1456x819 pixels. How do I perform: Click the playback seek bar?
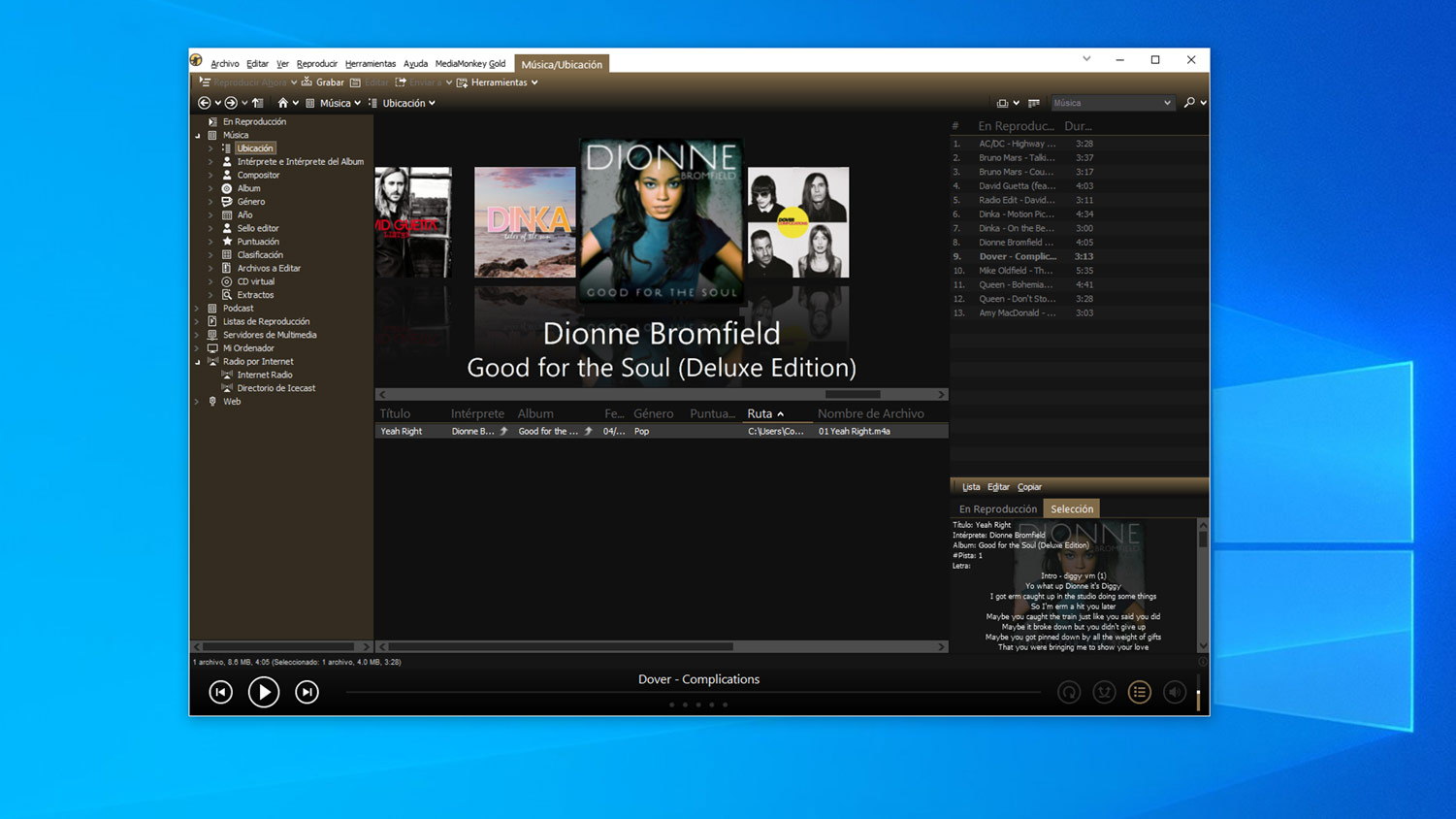[x=693, y=693]
